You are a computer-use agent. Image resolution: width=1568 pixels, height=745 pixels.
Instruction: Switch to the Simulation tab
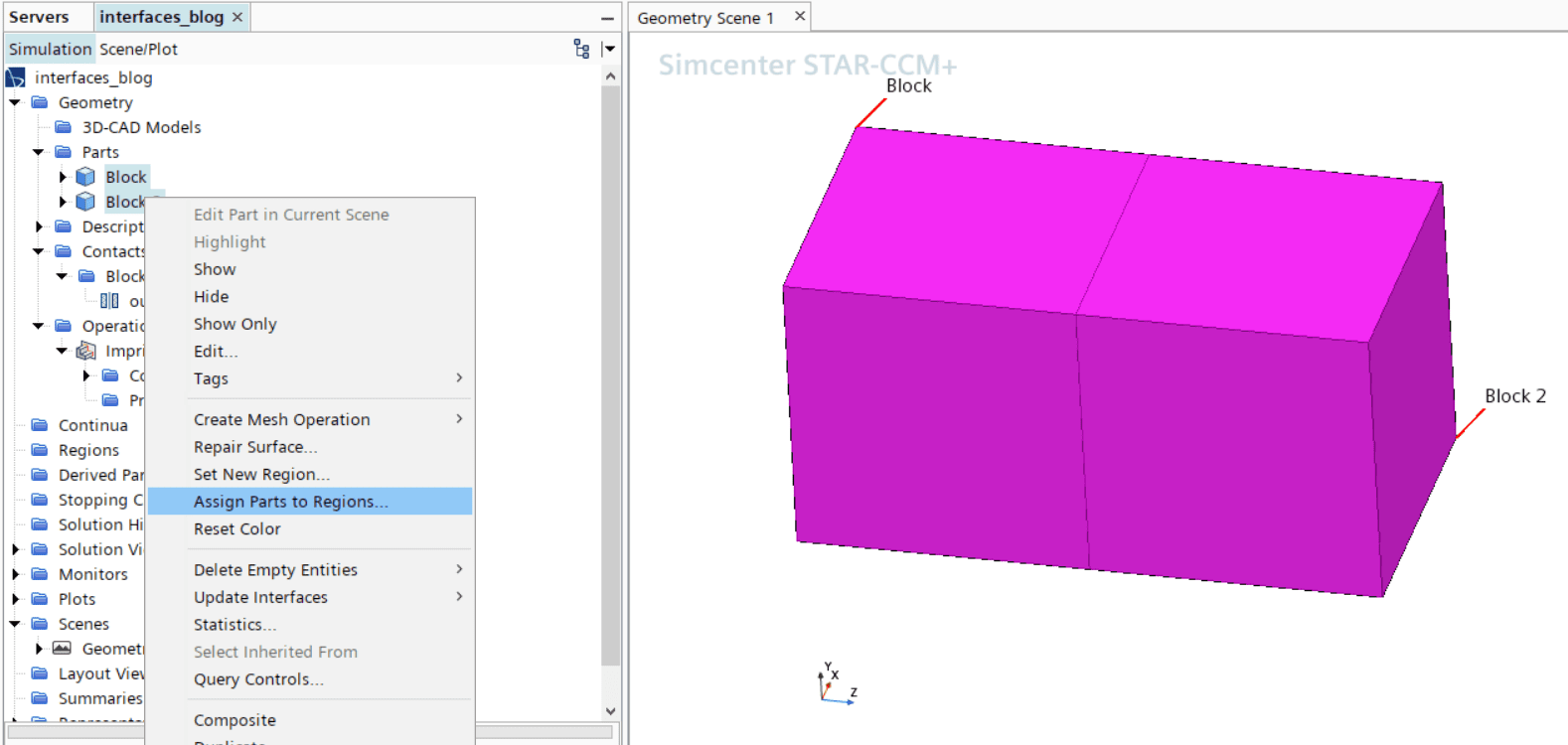click(50, 49)
